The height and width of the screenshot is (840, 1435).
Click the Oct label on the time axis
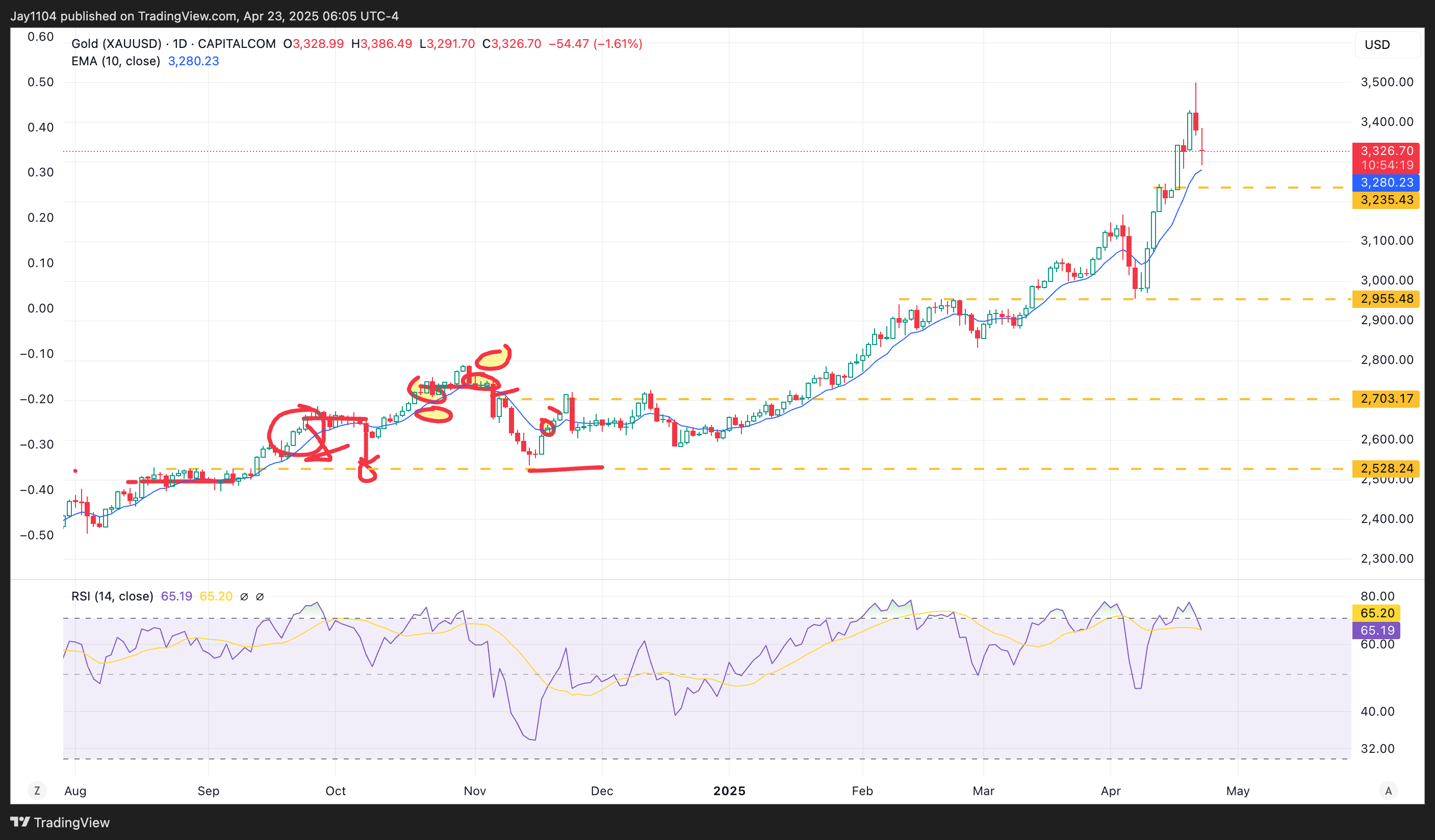(x=336, y=791)
